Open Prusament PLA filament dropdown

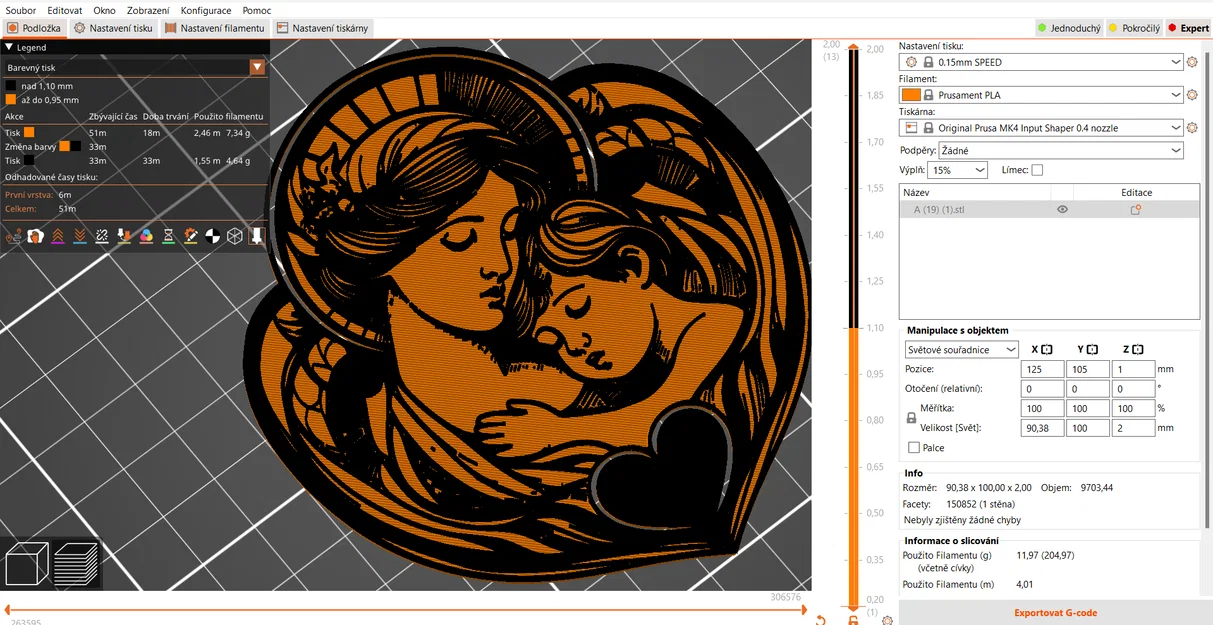1041,95
